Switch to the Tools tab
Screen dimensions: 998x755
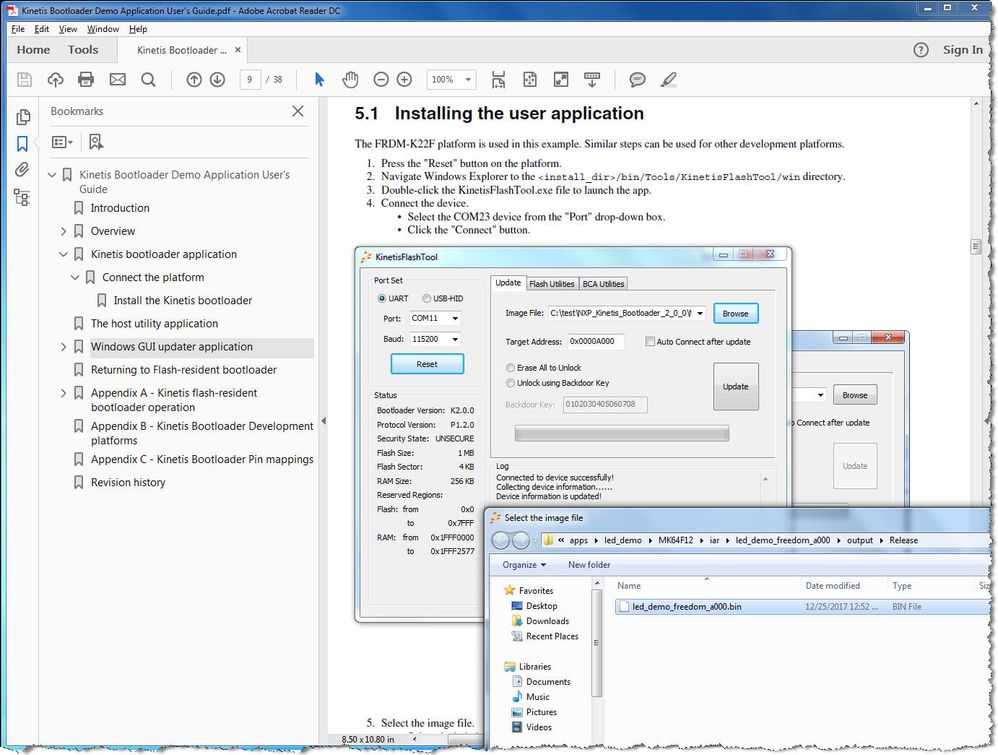[83, 50]
